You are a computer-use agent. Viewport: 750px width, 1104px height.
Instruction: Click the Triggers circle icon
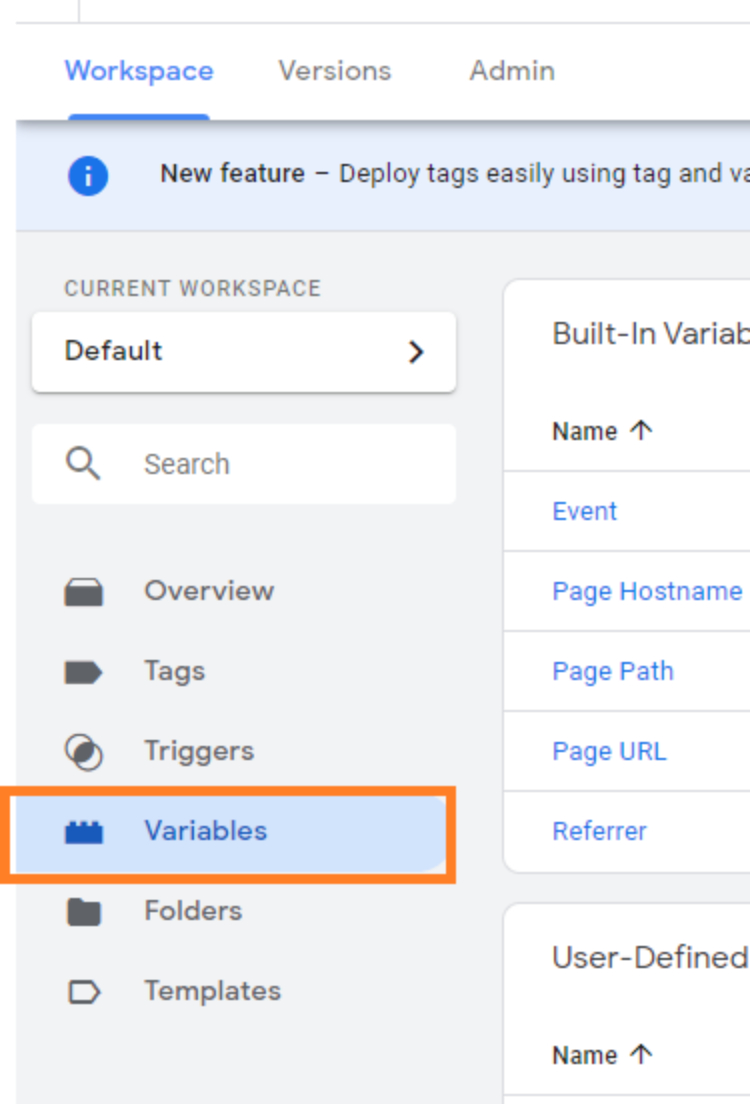point(84,752)
